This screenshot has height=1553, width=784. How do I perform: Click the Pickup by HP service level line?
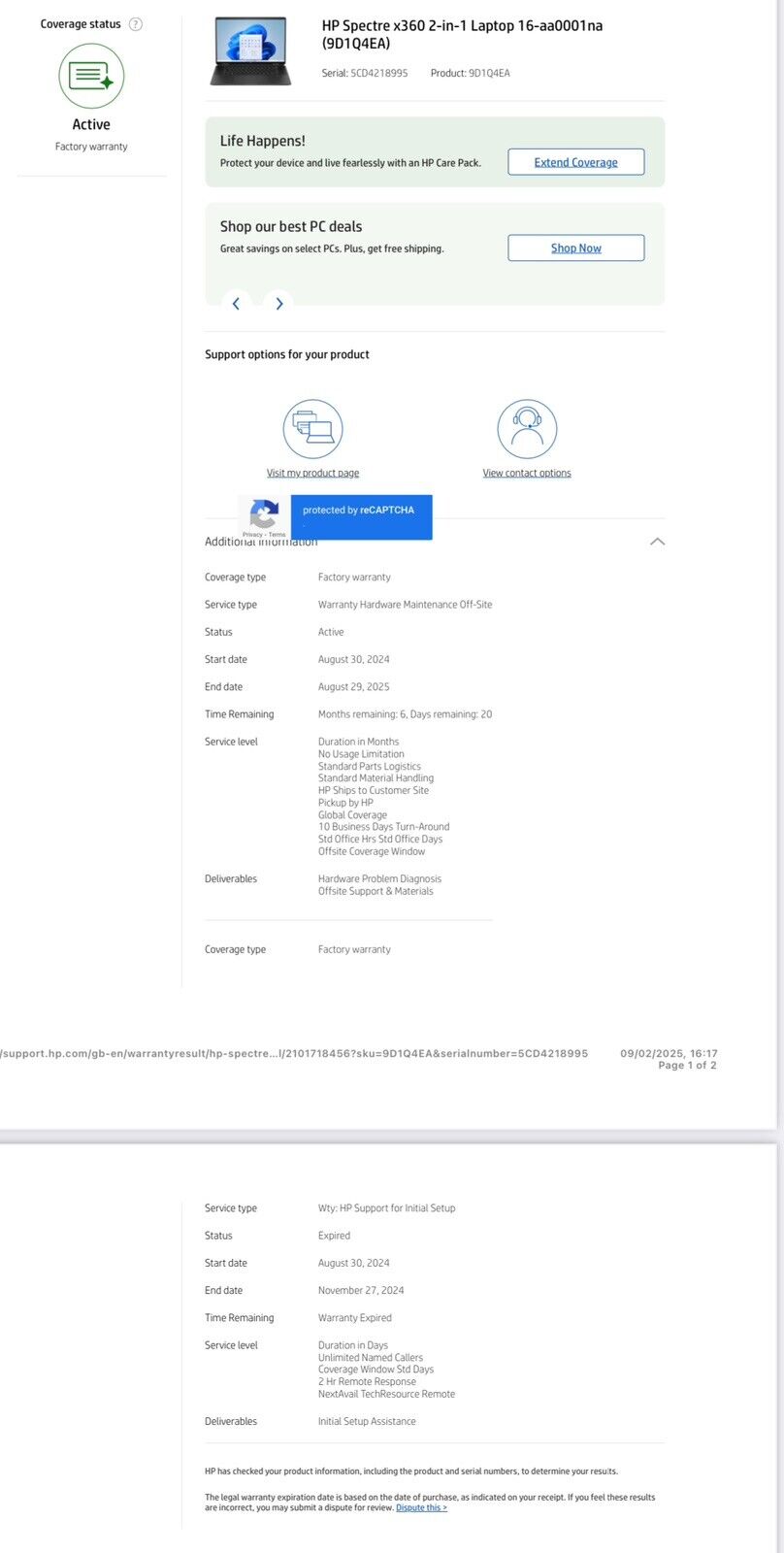(345, 803)
